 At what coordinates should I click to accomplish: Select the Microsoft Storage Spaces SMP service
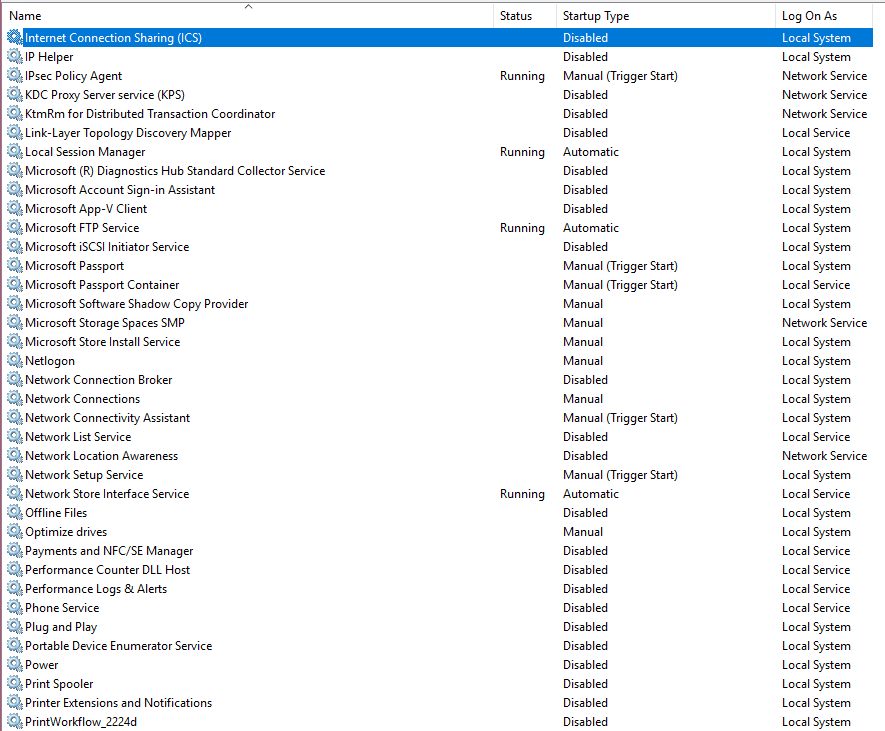pyautogui.click(x=105, y=323)
